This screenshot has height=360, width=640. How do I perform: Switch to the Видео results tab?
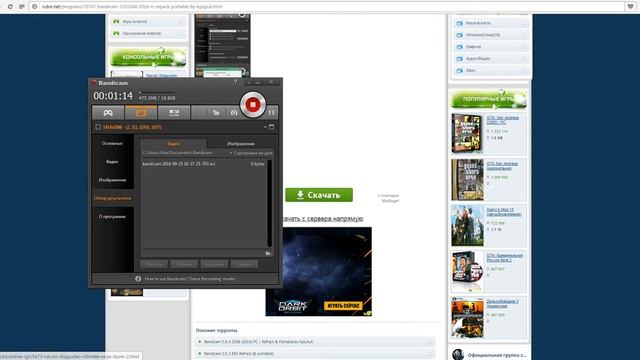pyautogui.click(x=173, y=144)
